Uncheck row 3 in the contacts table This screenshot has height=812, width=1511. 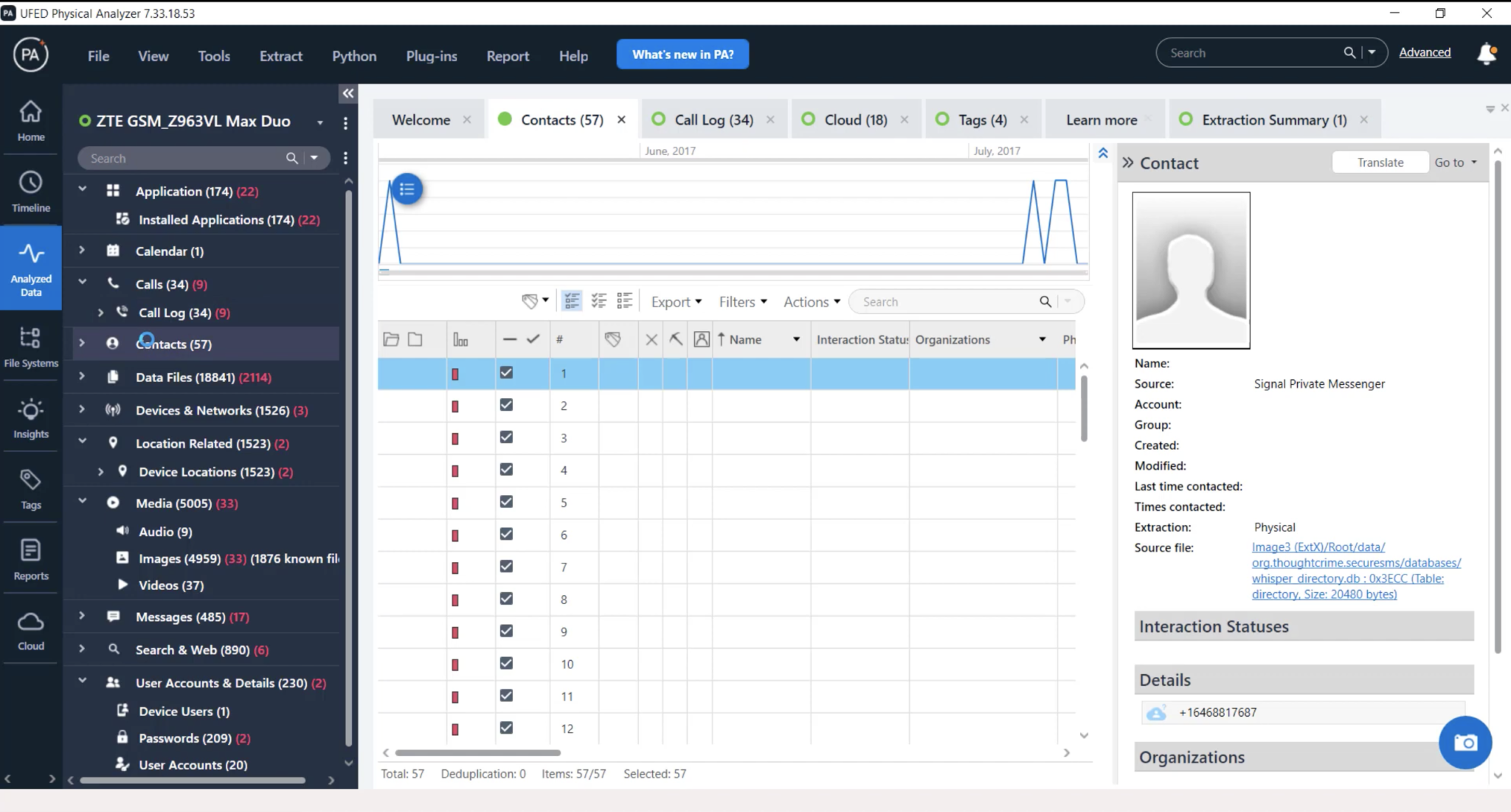coord(506,437)
